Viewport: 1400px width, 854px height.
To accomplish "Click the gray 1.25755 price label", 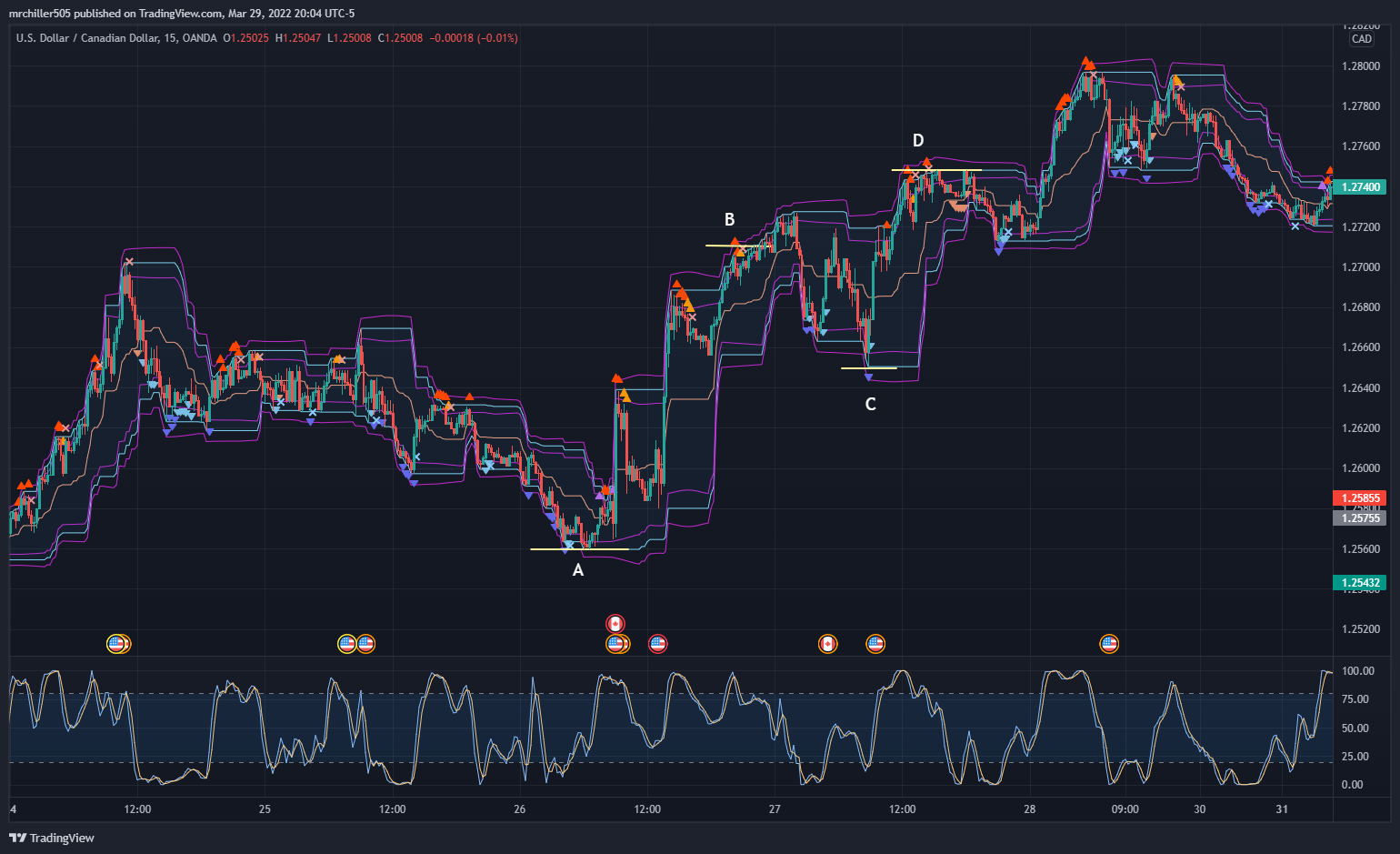I will click(1359, 518).
